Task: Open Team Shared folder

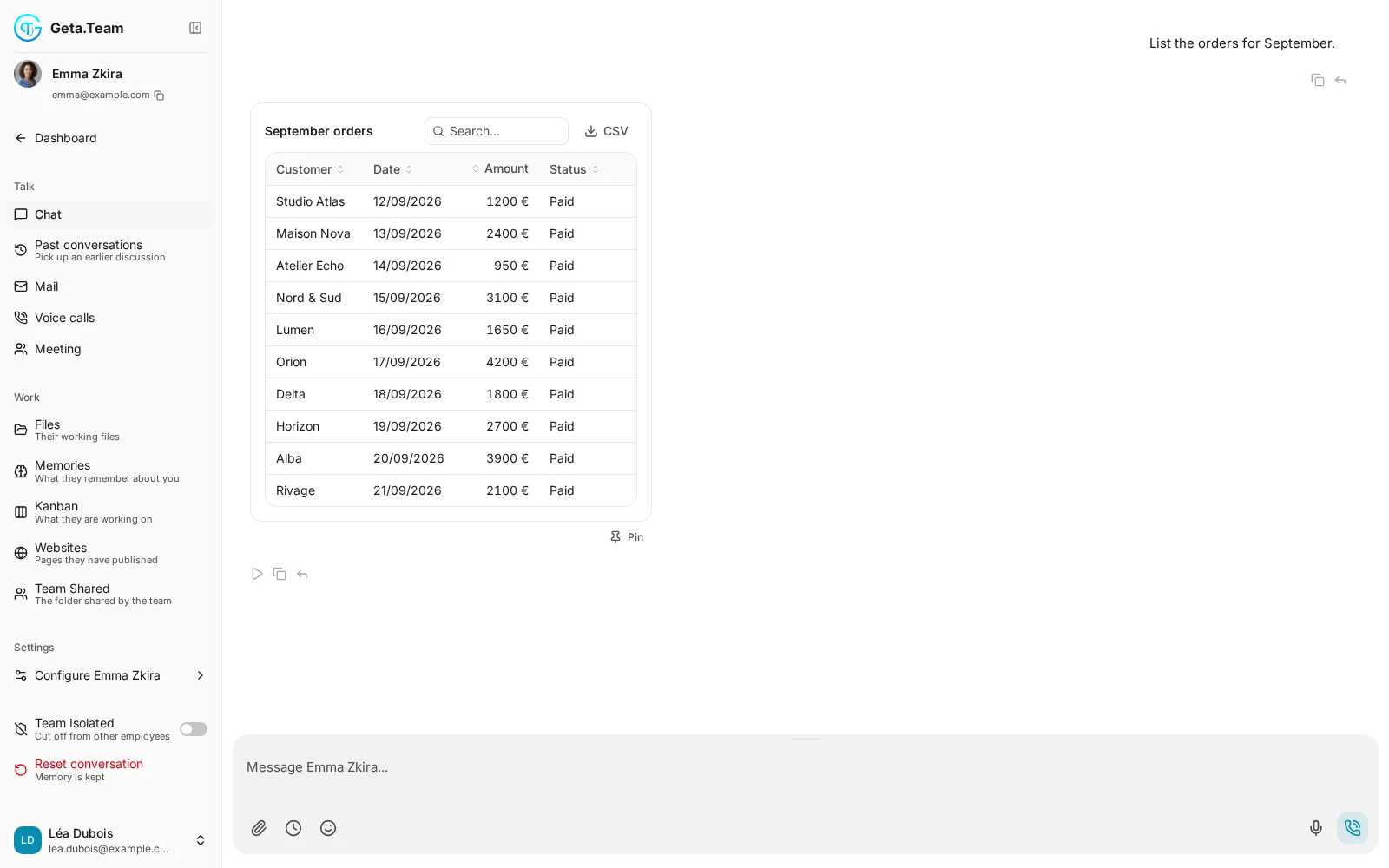Action: click(x=110, y=594)
